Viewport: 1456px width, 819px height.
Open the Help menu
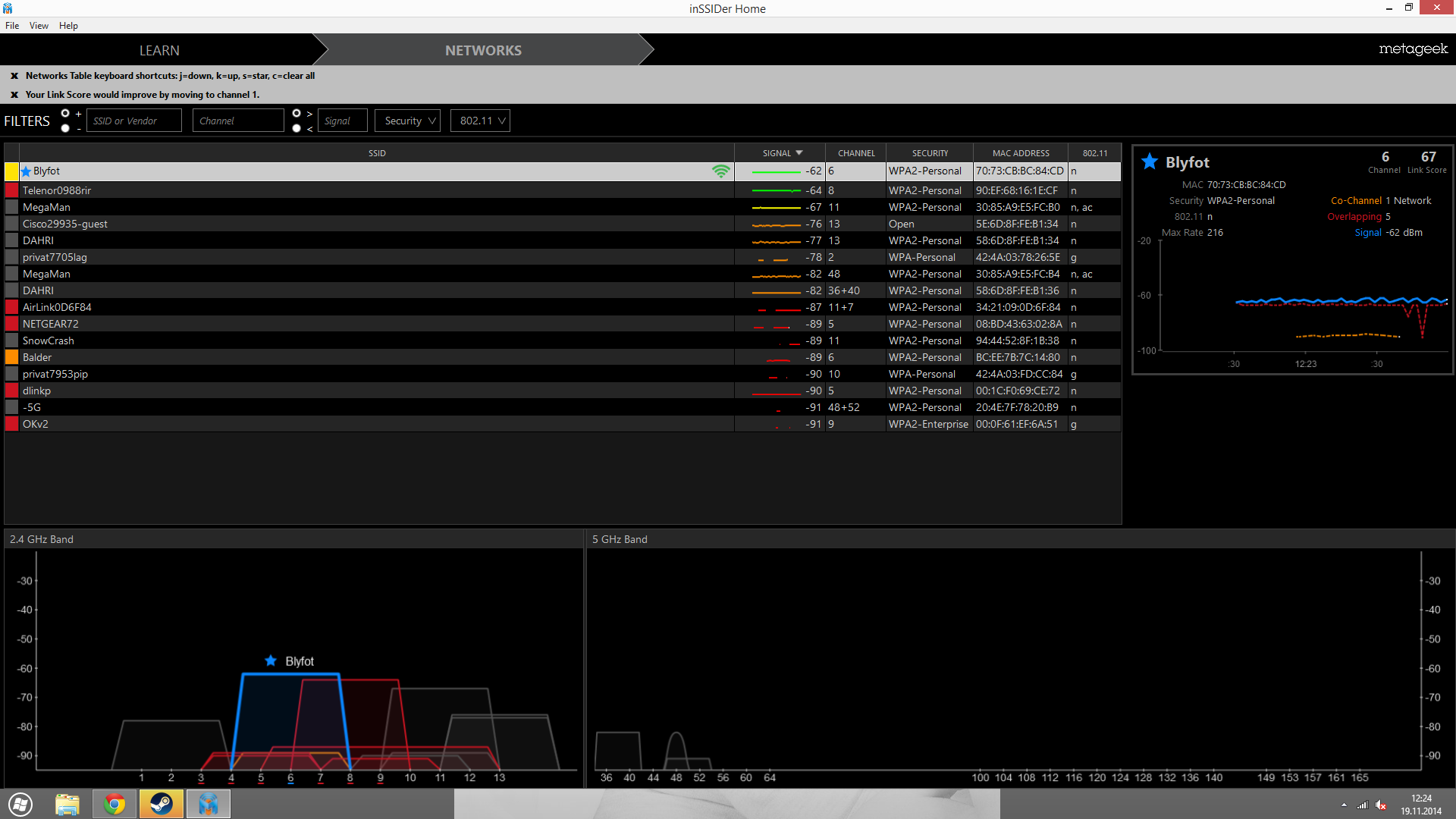click(68, 26)
